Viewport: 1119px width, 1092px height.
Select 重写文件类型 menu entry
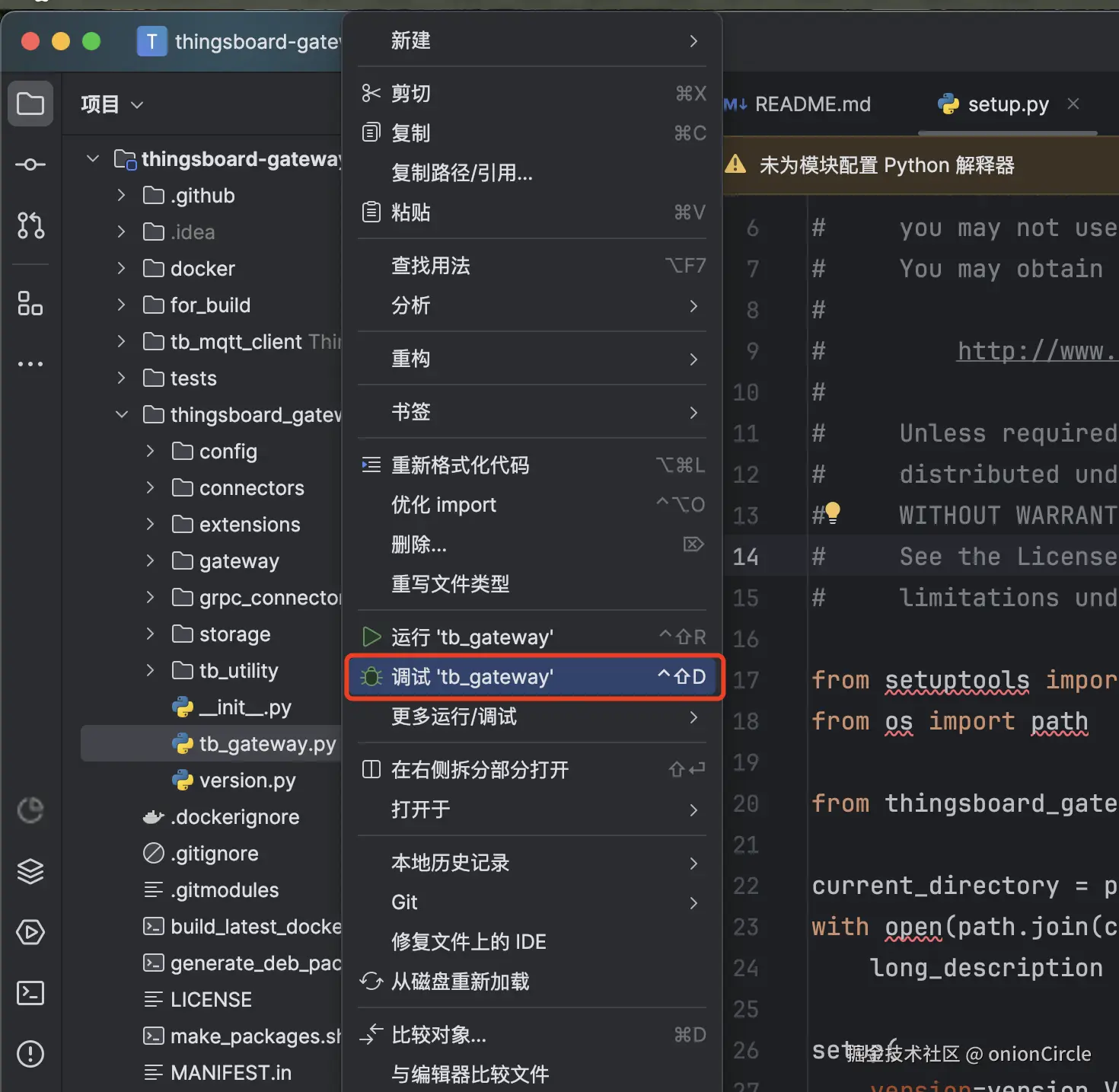(x=532, y=583)
